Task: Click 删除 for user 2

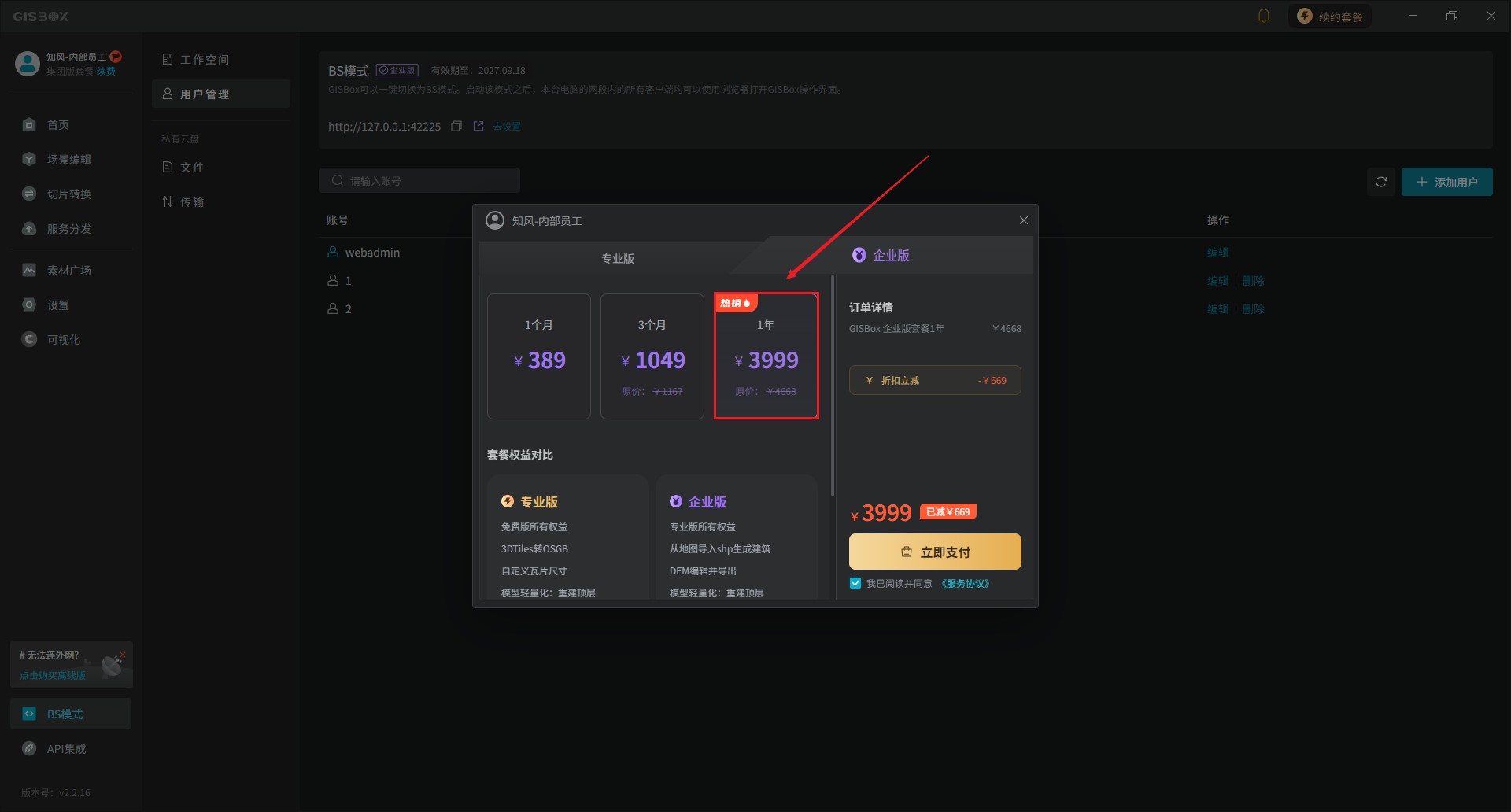Action: [x=1254, y=309]
